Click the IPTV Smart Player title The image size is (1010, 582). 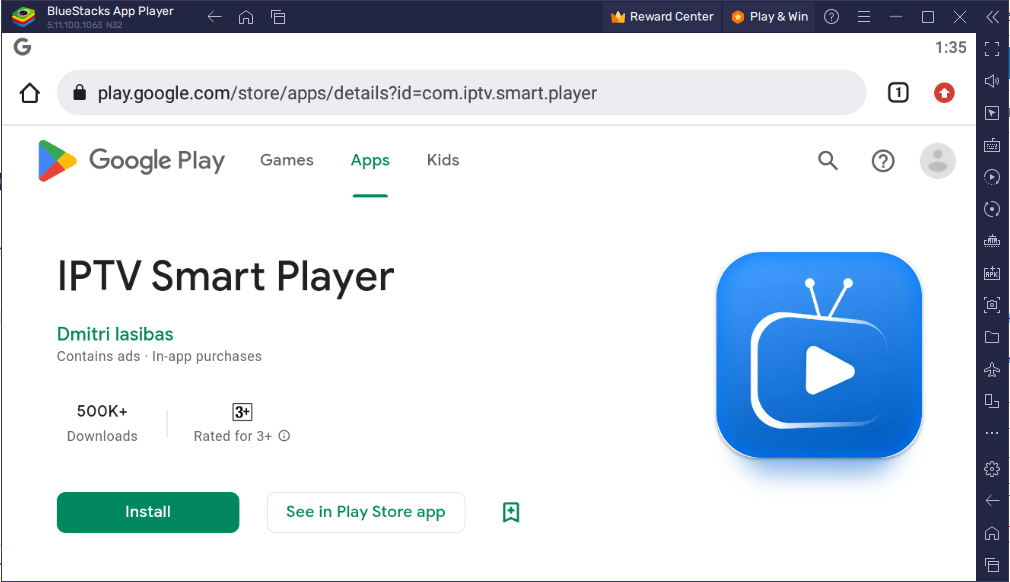point(225,277)
